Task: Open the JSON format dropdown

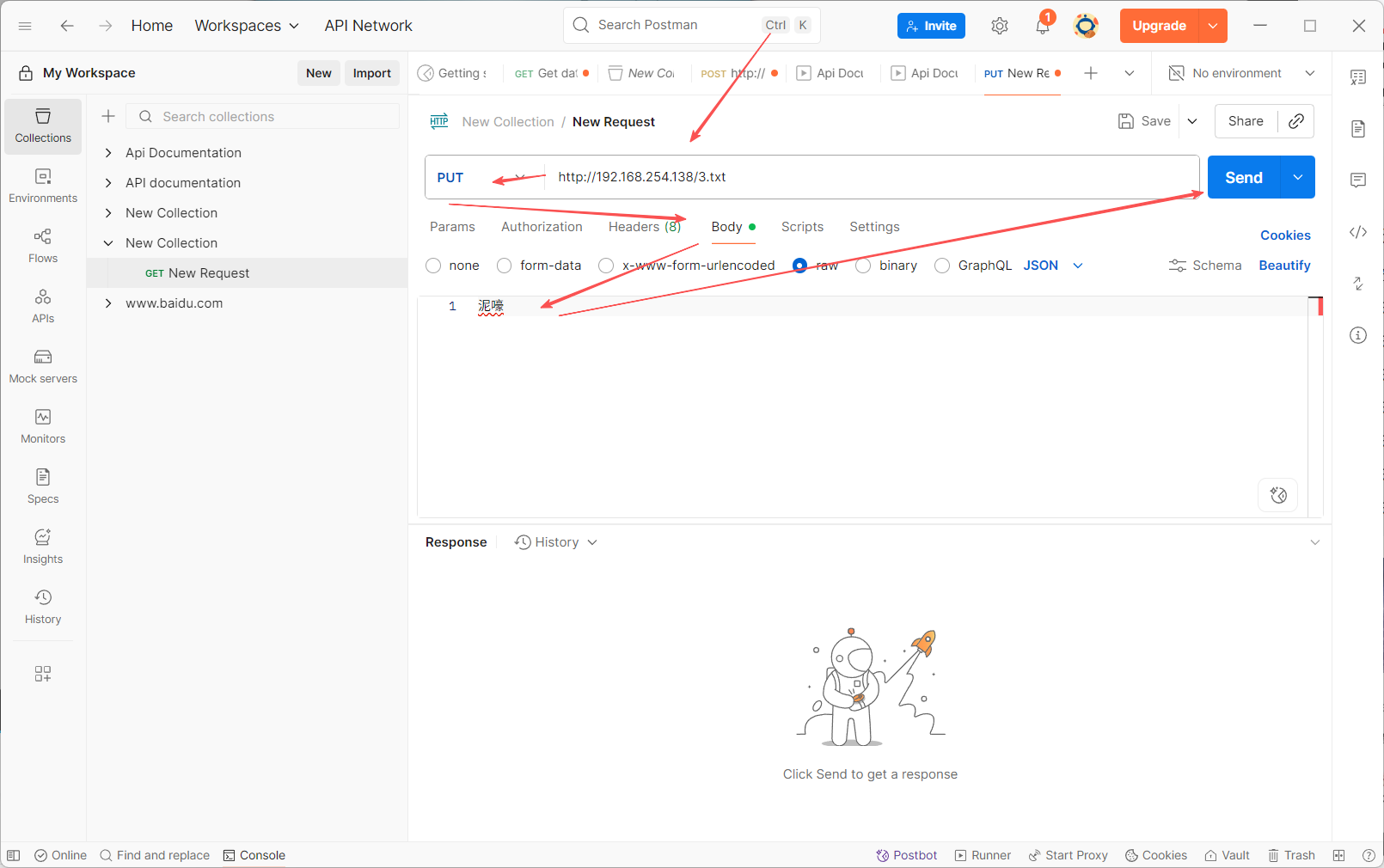Action: tap(1053, 266)
